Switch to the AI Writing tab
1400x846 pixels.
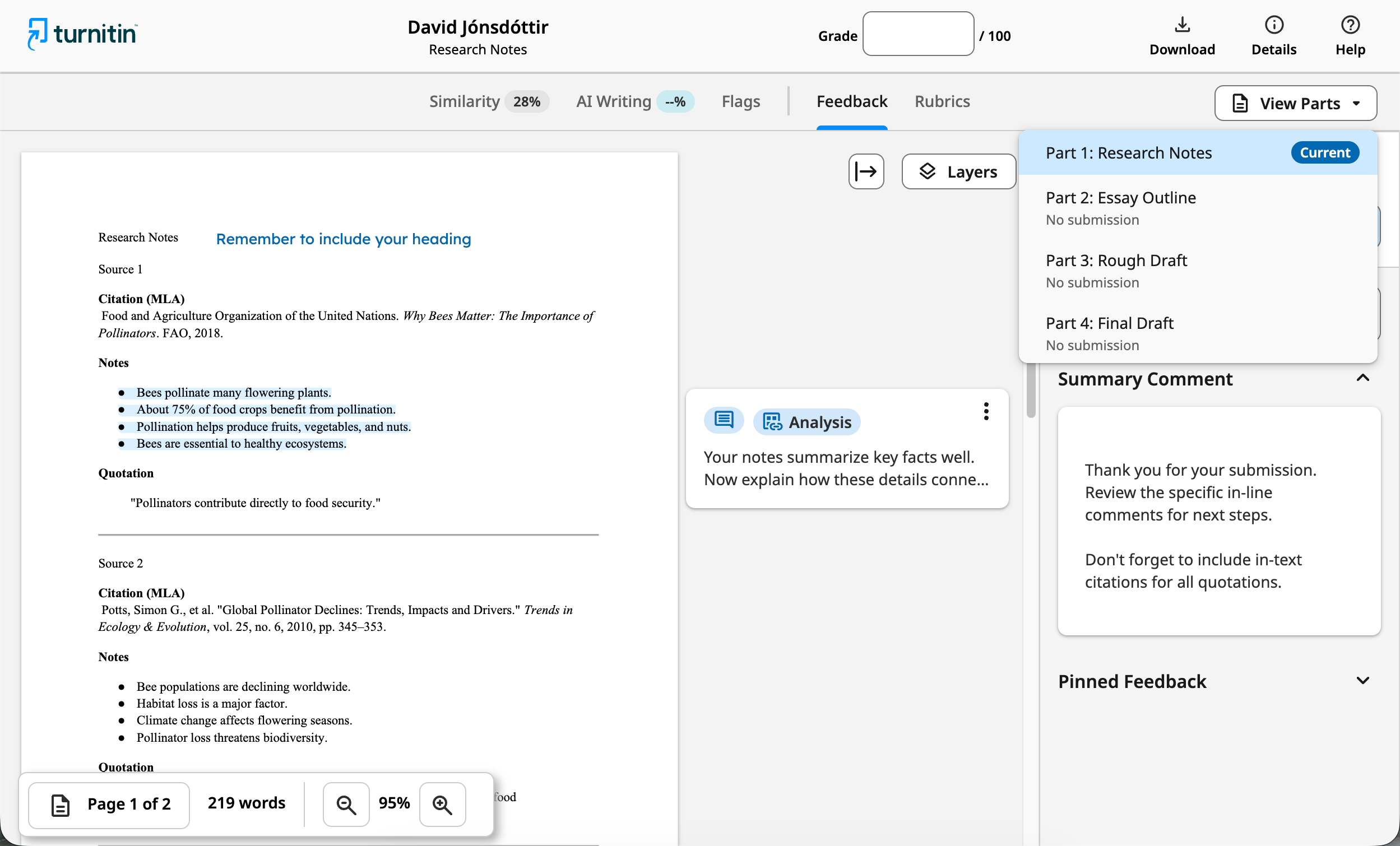coord(634,102)
